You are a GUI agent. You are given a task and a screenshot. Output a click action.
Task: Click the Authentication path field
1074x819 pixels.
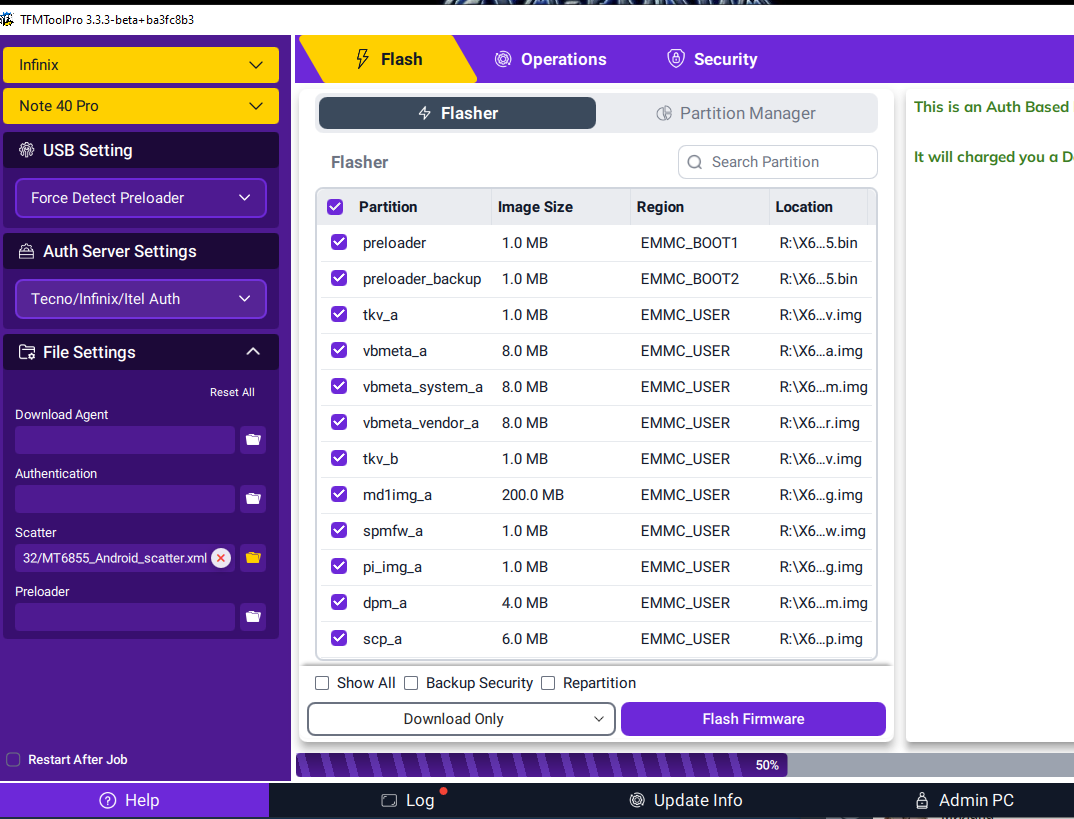125,499
